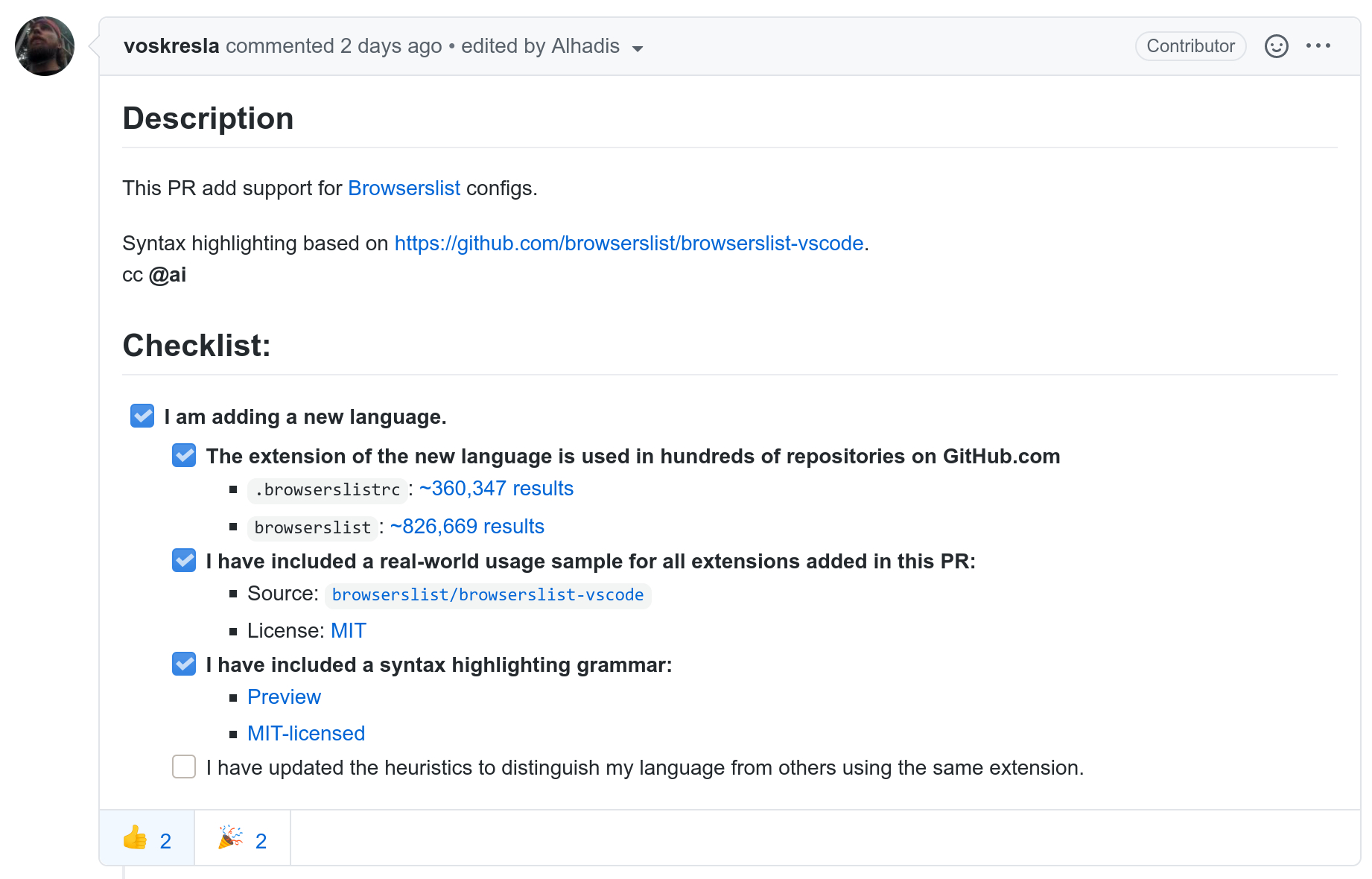1372x879 pixels.
Task: Uncheck 'I am adding a new language'
Action: [142, 416]
